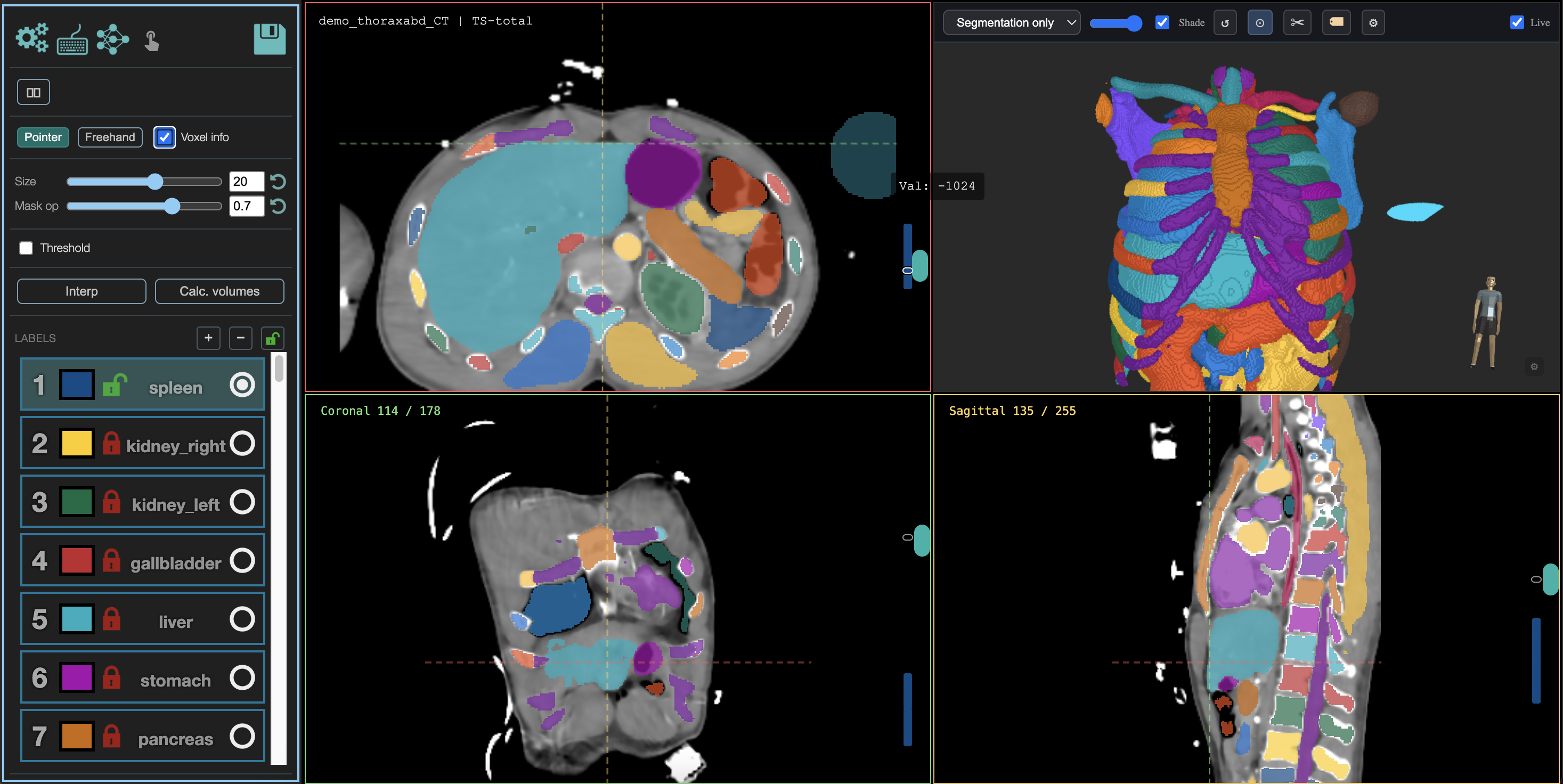Click the pancreas orange color swatch

click(x=77, y=736)
